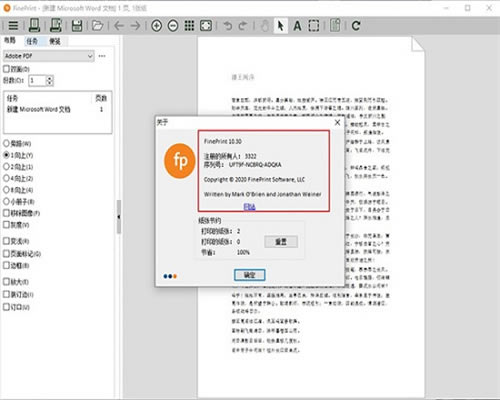Expand the Adobe PDF printer dropdown
This screenshot has height=400, width=500.
pyautogui.click(x=49, y=56)
